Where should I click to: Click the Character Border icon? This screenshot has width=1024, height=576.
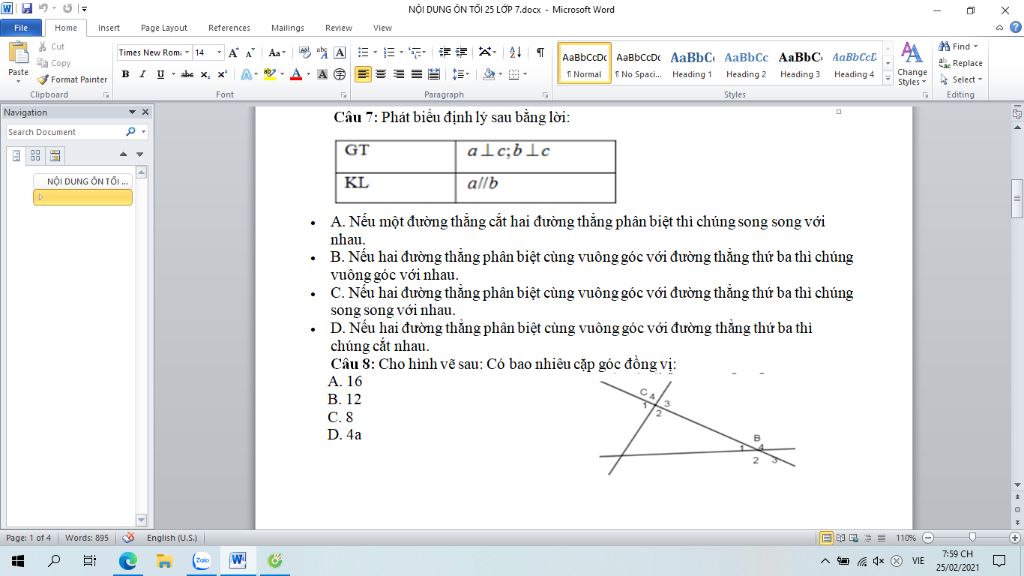coord(340,52)
